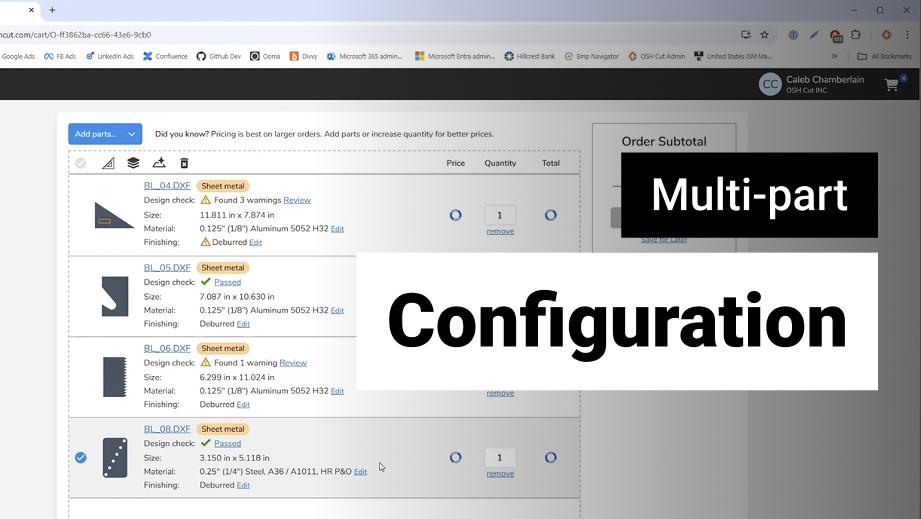Uncheck the BL_08.DXF row checkbox
The height and width of the screenshot is (519, 921).
pyautogui.click(x=81, y=457)
